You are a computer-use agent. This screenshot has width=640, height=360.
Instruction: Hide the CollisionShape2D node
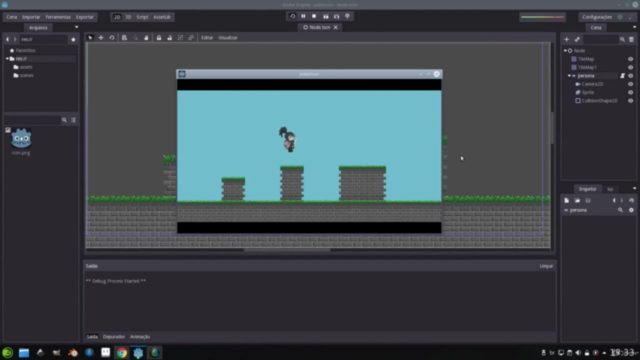(x=631, y=101)
